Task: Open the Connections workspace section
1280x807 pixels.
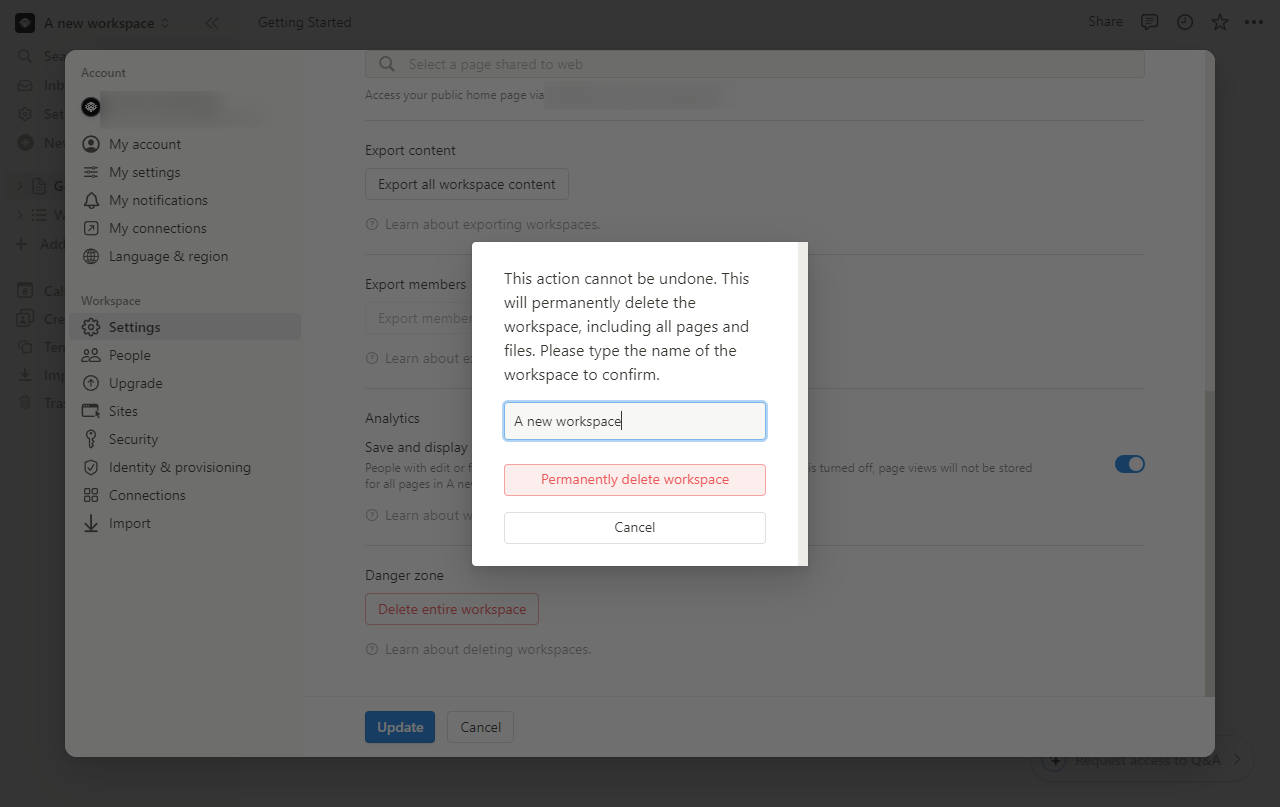Action: tap(185, 495)
